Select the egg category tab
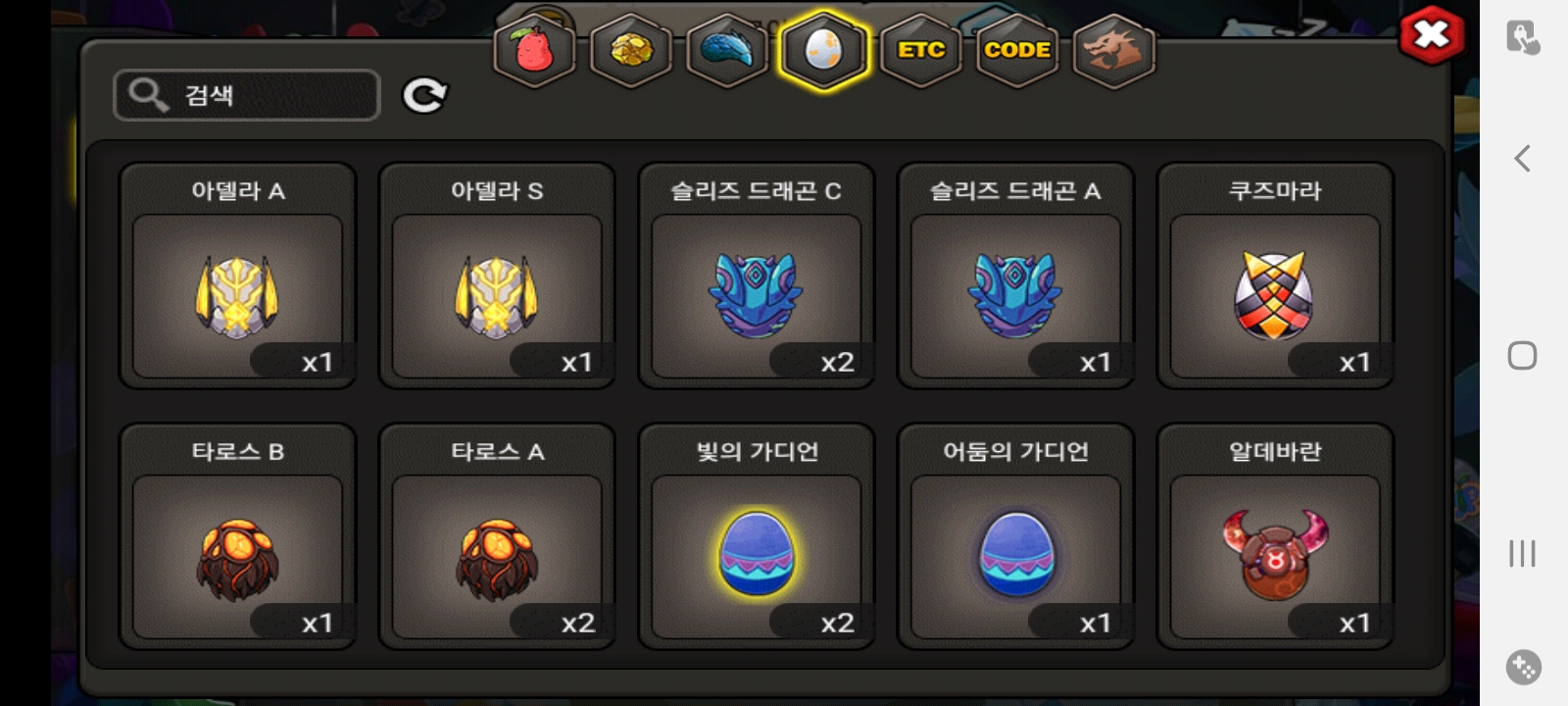Viewport: 1568px width, 706px height. (823, 50)
